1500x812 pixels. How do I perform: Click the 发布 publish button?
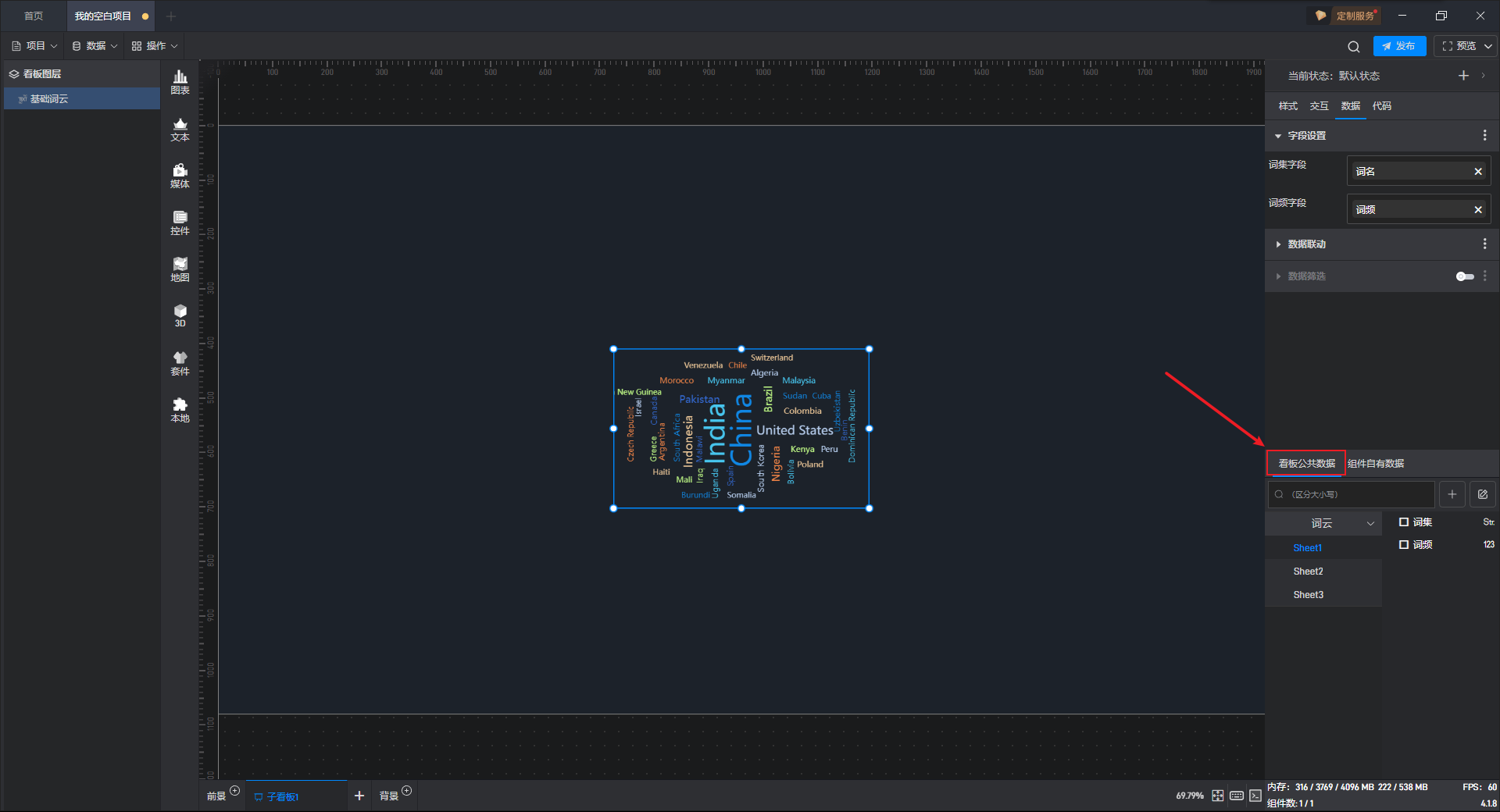pyautogui.click(x=1399, y=46)
